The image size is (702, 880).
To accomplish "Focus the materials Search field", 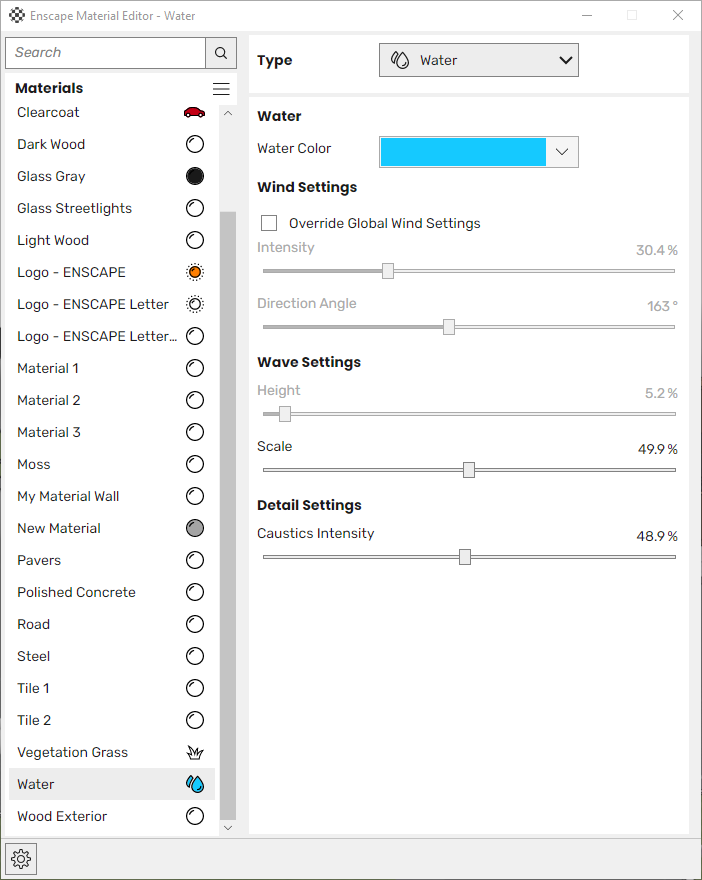I will tap(105, 53).
